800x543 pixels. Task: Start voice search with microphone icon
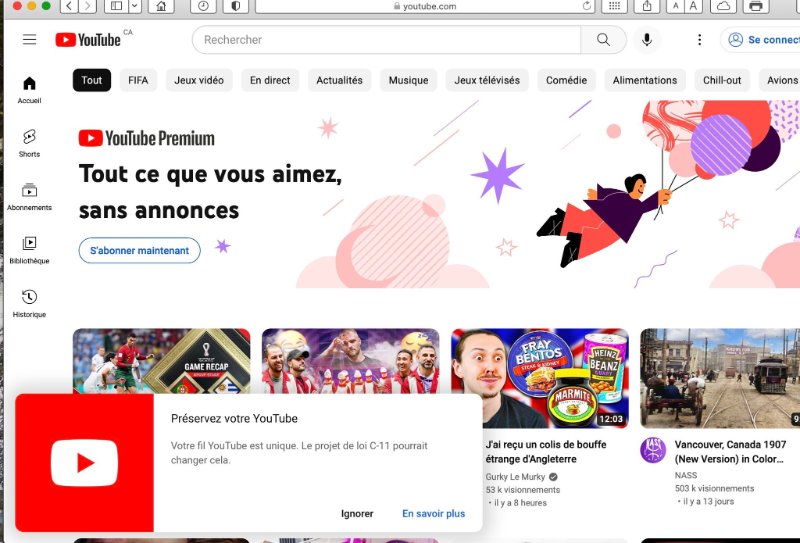[x=646, y=40]
